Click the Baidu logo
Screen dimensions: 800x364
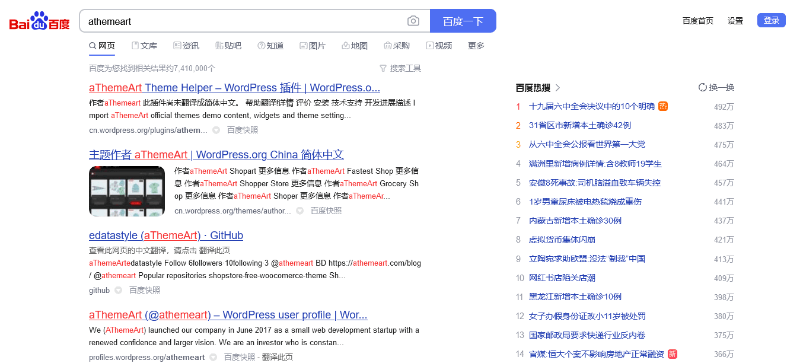39,21
